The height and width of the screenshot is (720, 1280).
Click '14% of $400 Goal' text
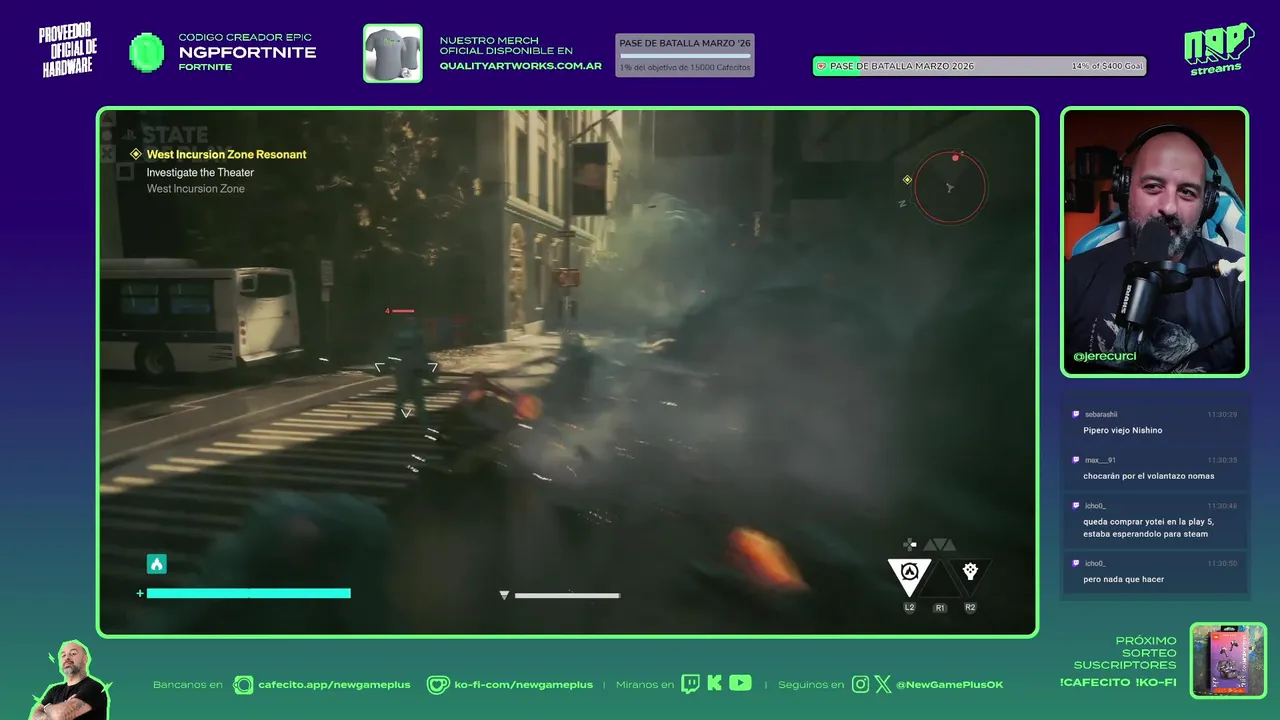pyautogui.click(x=1107, y=66)
